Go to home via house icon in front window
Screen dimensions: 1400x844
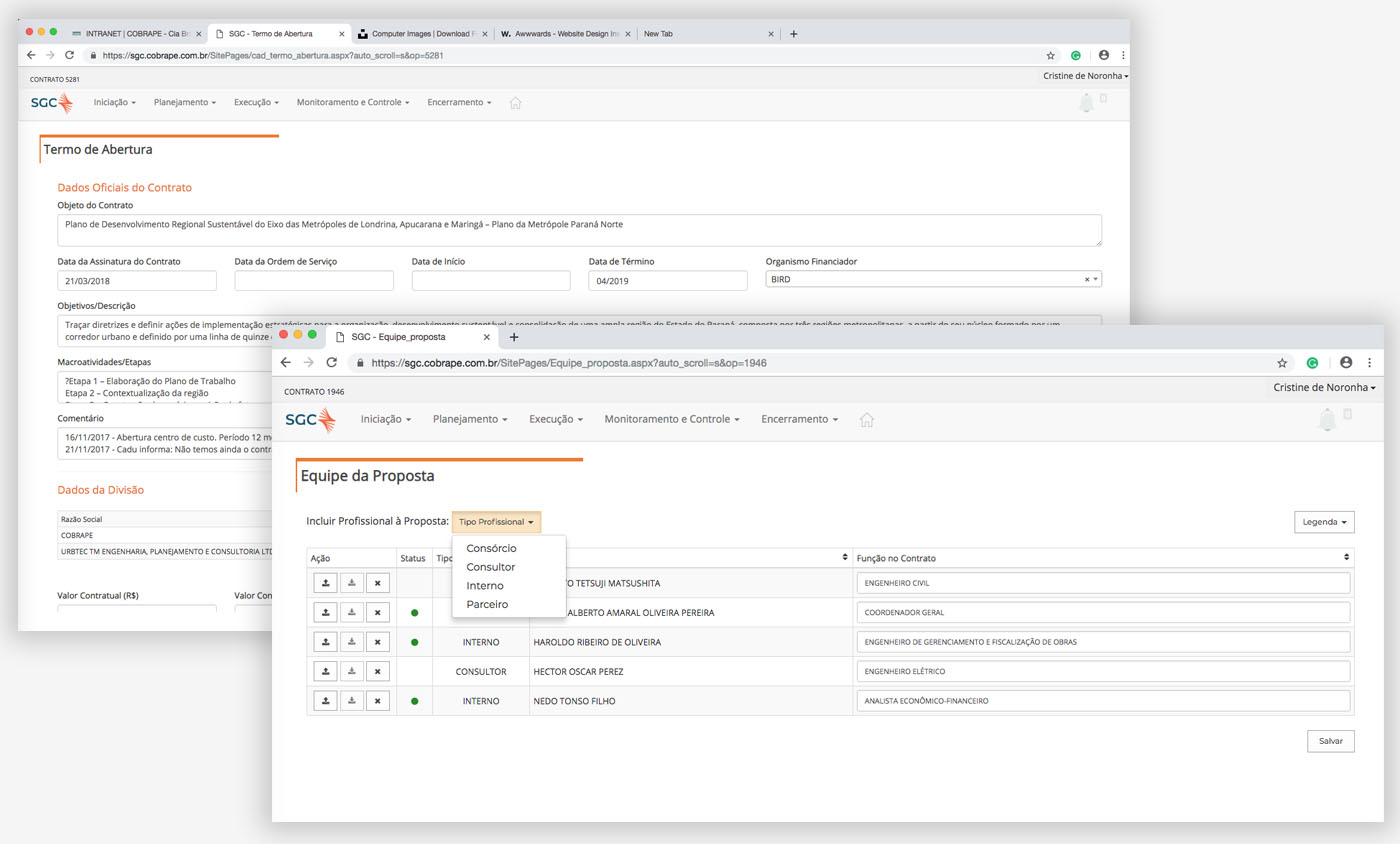(867, 420)
